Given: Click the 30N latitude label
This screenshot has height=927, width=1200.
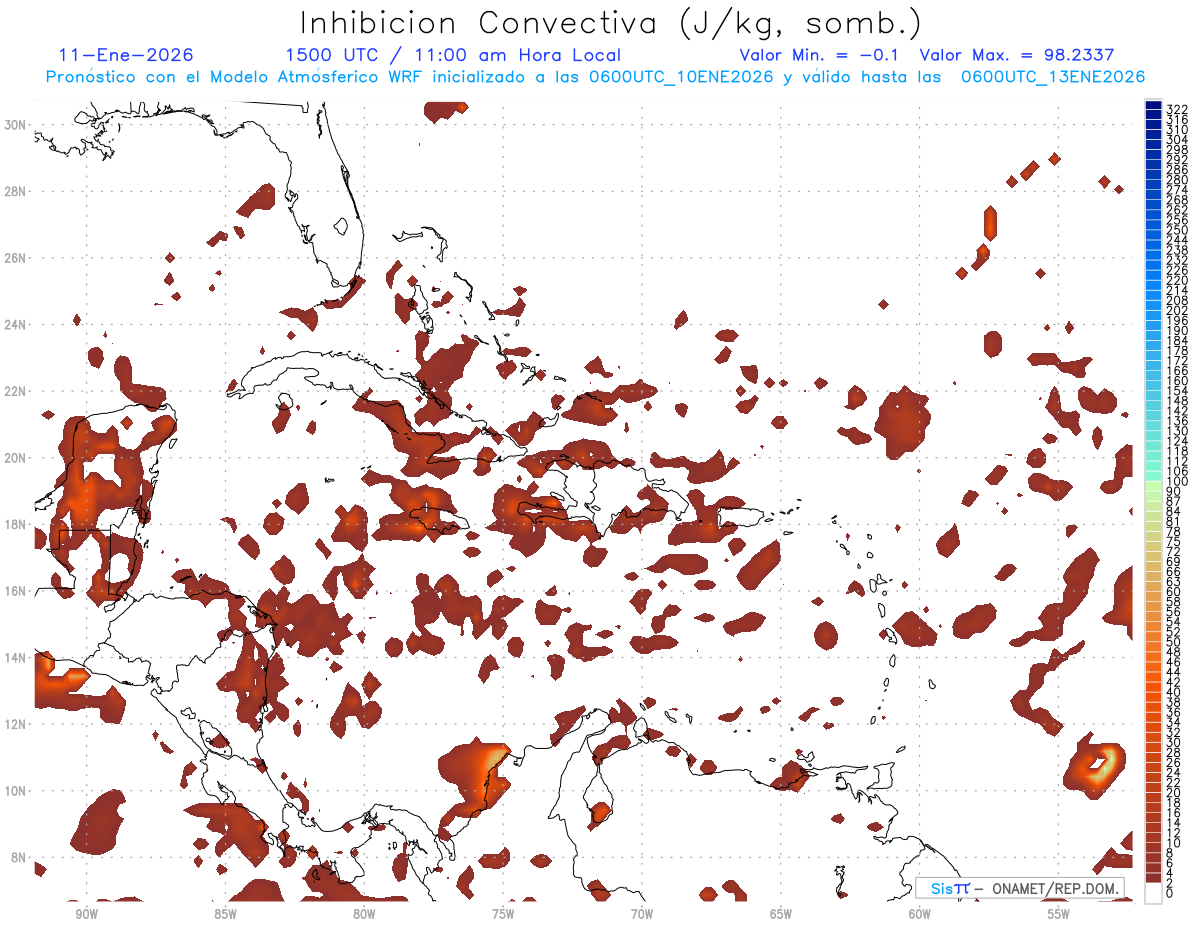Looking at the screenshot, I should 17,124.
